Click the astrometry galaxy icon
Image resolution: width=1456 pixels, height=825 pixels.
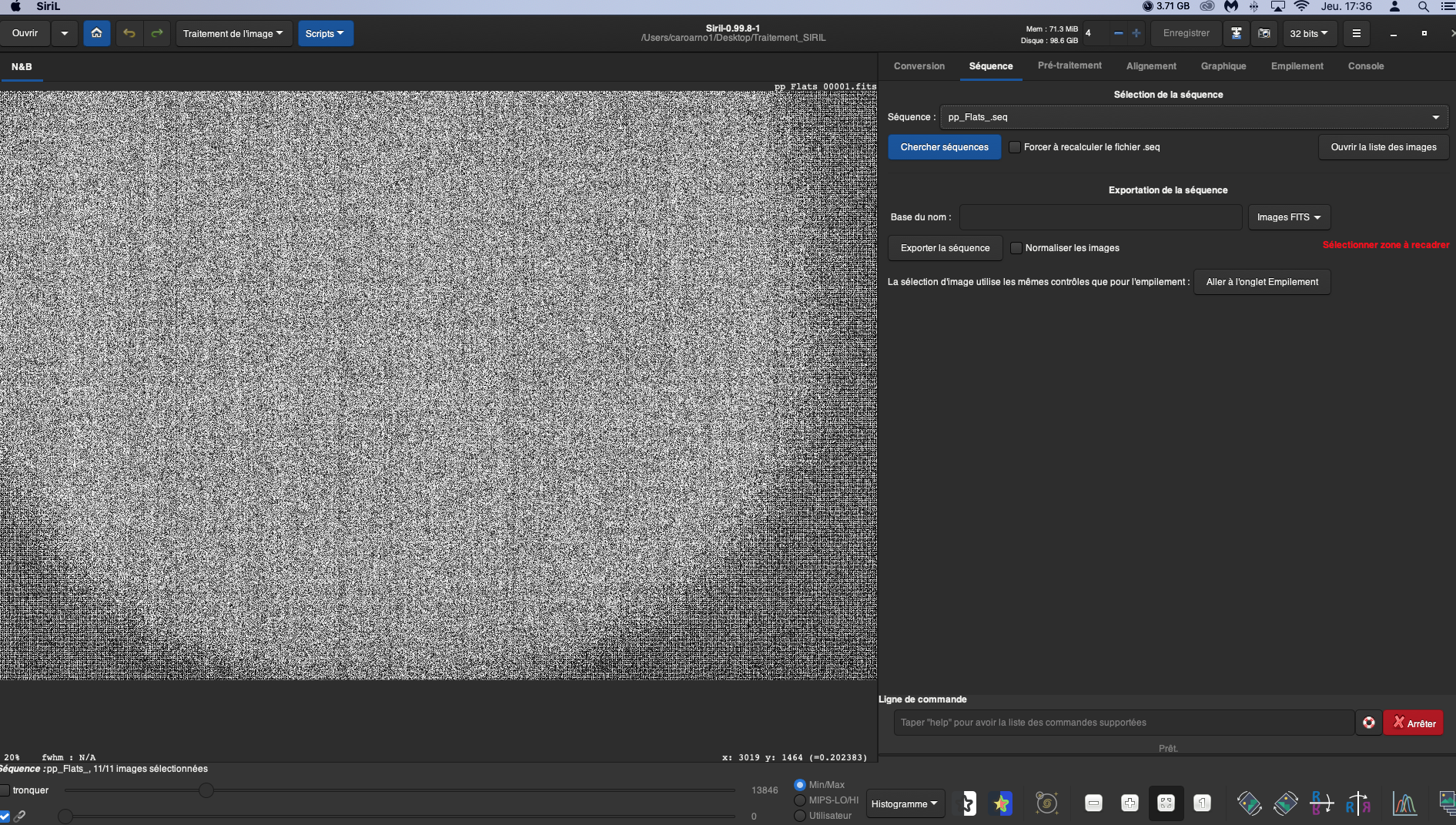pyautogui.click(x=1046, y=803)
